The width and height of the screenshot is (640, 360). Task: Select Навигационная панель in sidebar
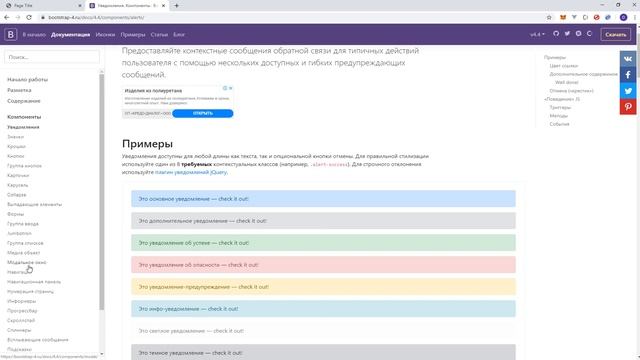click(x=34, y=282)
